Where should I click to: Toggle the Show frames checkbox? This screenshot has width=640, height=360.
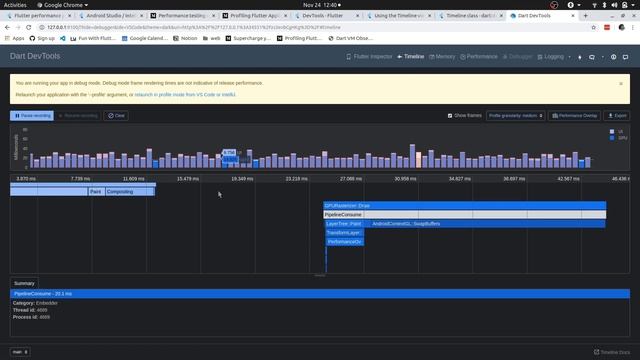pos(450,116)
